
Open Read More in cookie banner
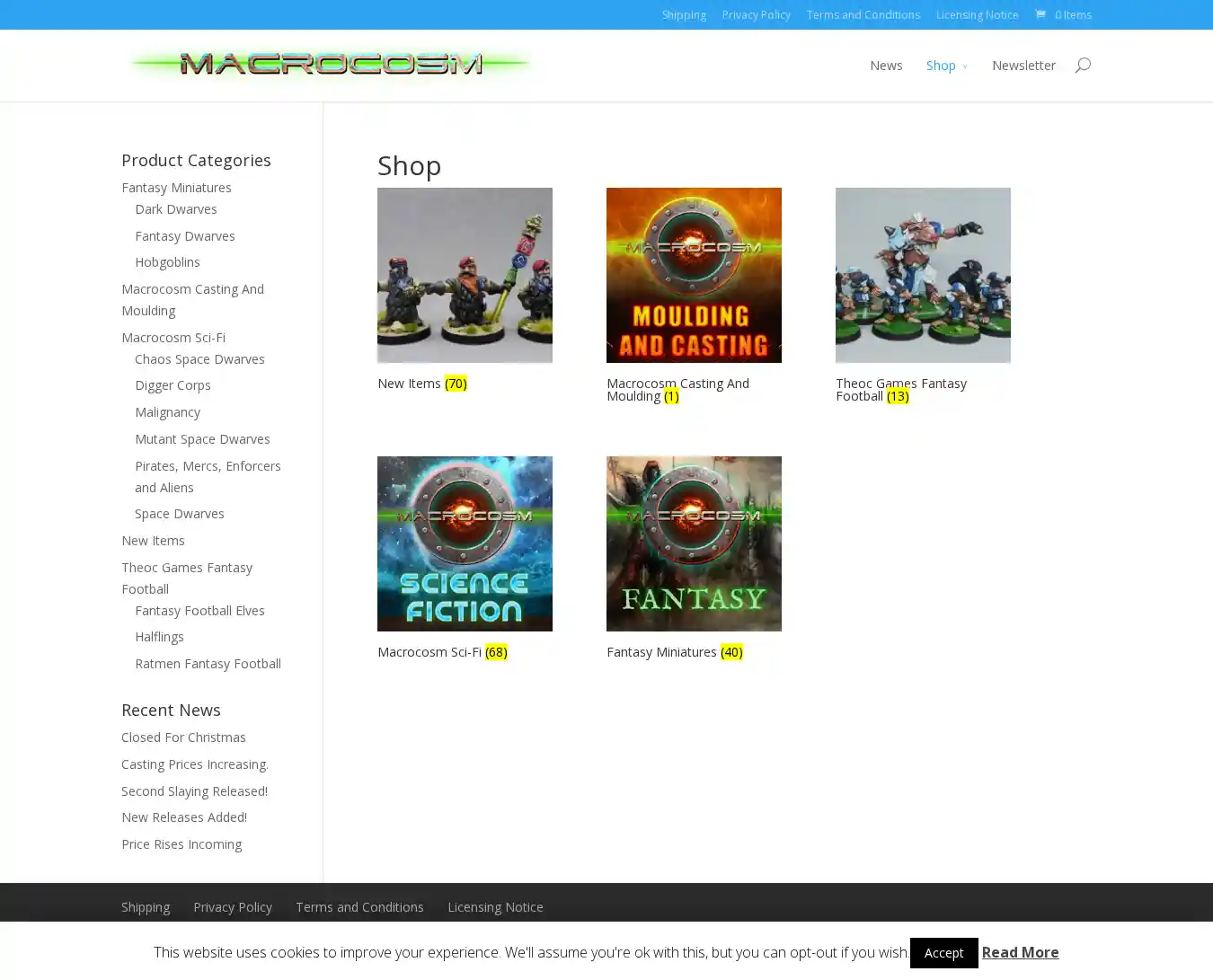(x=1020, y=952)
